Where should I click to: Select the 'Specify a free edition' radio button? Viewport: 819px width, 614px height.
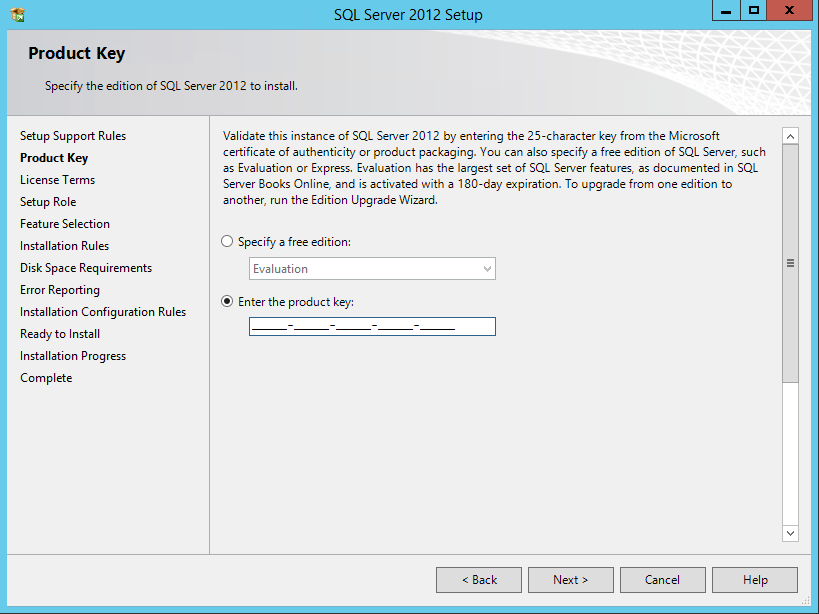pyautogui.click(x=227, y=241)
